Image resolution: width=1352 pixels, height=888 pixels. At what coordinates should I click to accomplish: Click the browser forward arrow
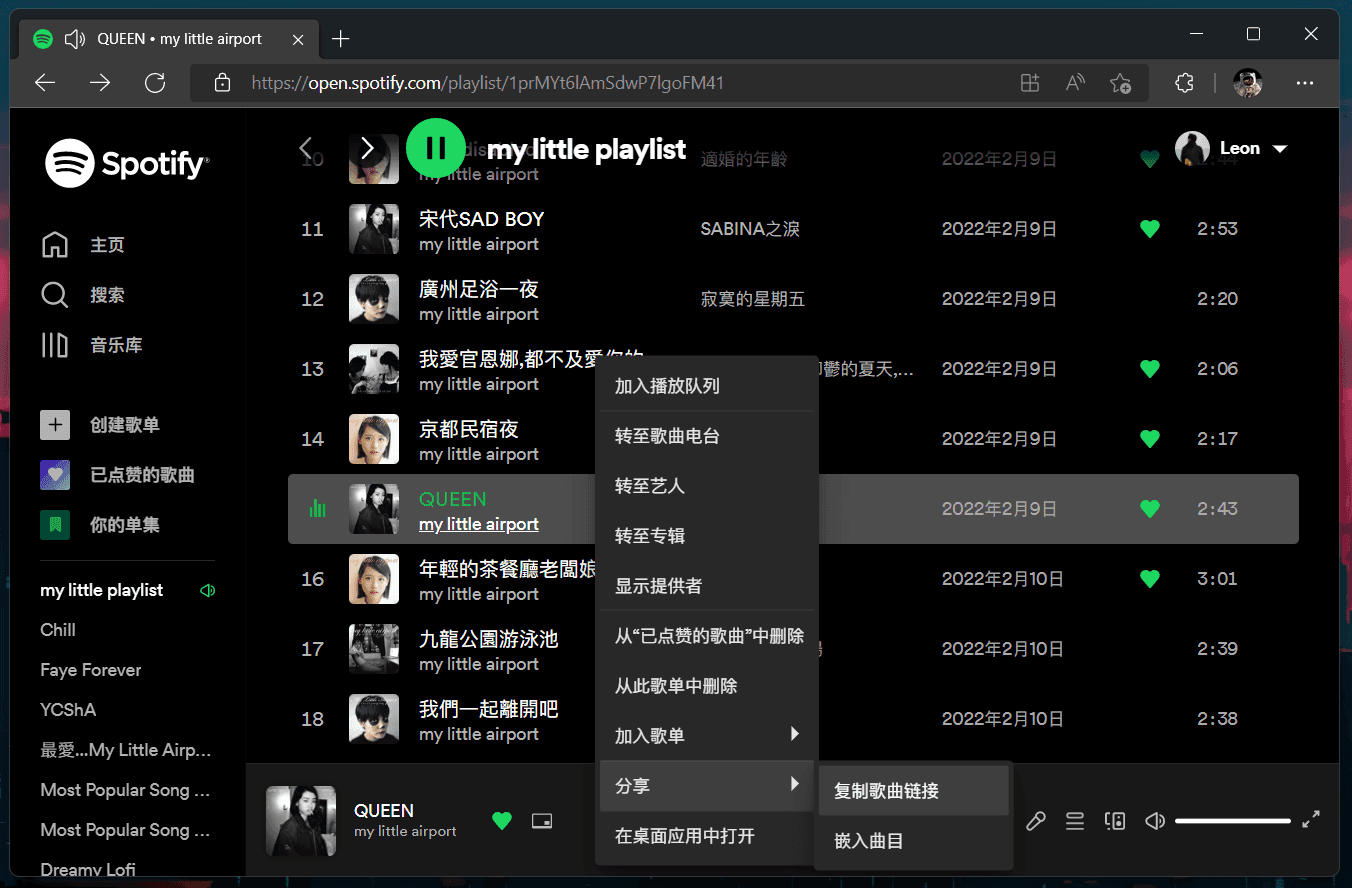pyautogui.click(x=100, y=83)
